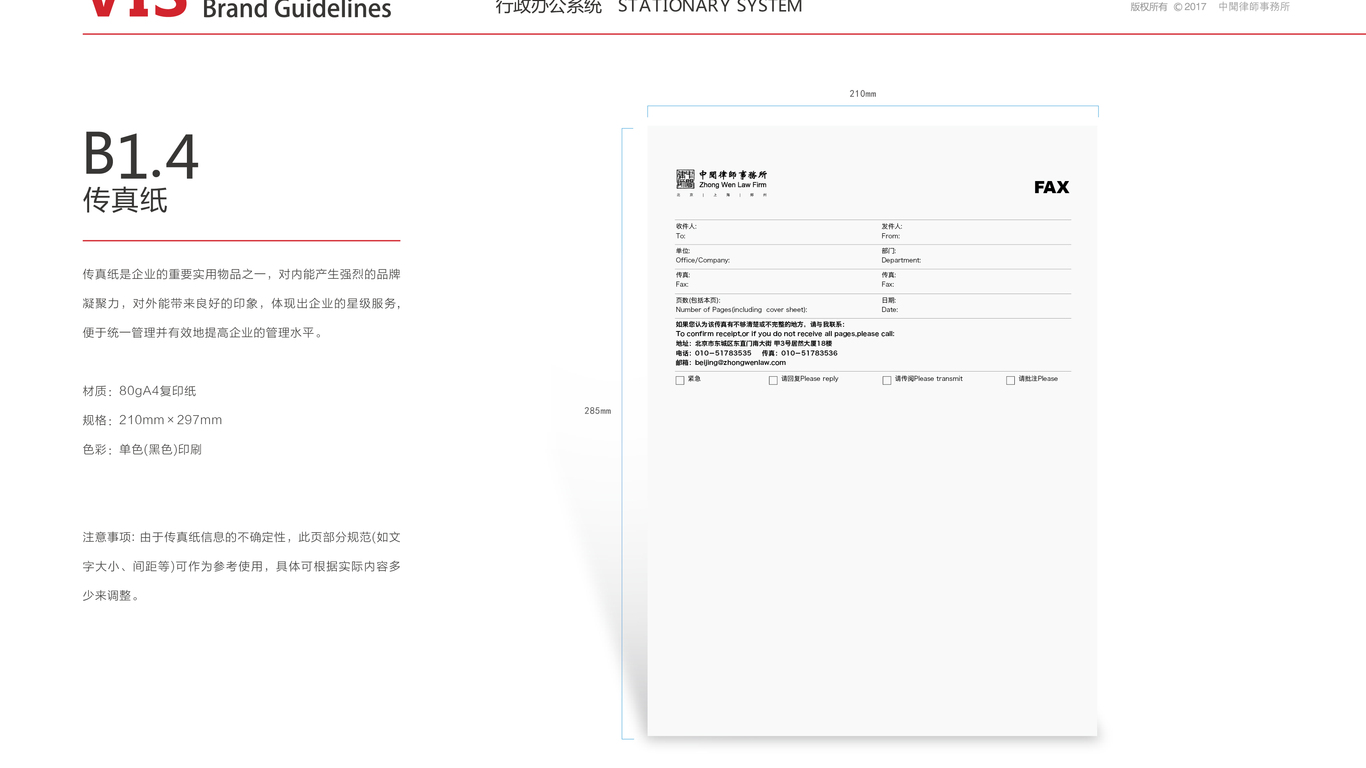This screenshot has height=768, width=1366.
Task: Click the 'To confirm receipt' instruction line
Action: [785, 334]
